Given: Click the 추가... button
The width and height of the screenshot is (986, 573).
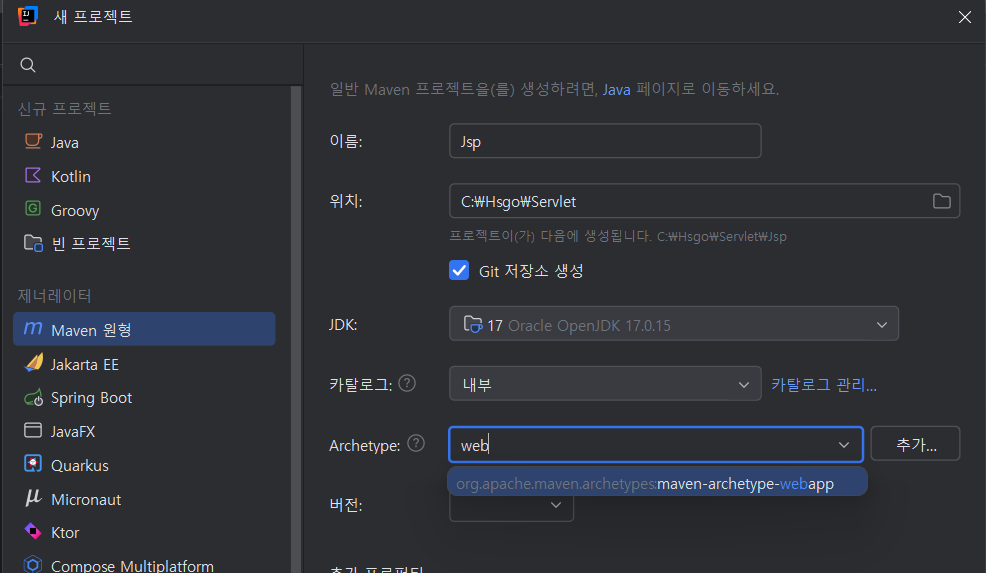Looking at the screenshot, I should point(915,444).
